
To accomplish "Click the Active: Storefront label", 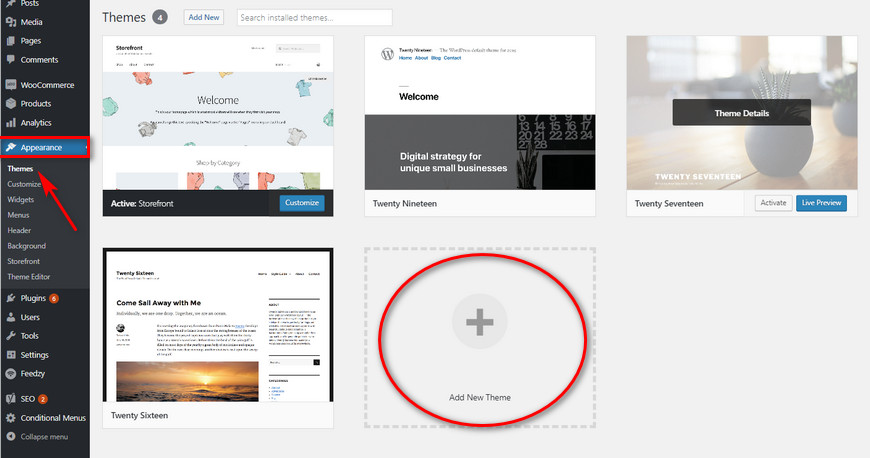I will coord(142,204).
